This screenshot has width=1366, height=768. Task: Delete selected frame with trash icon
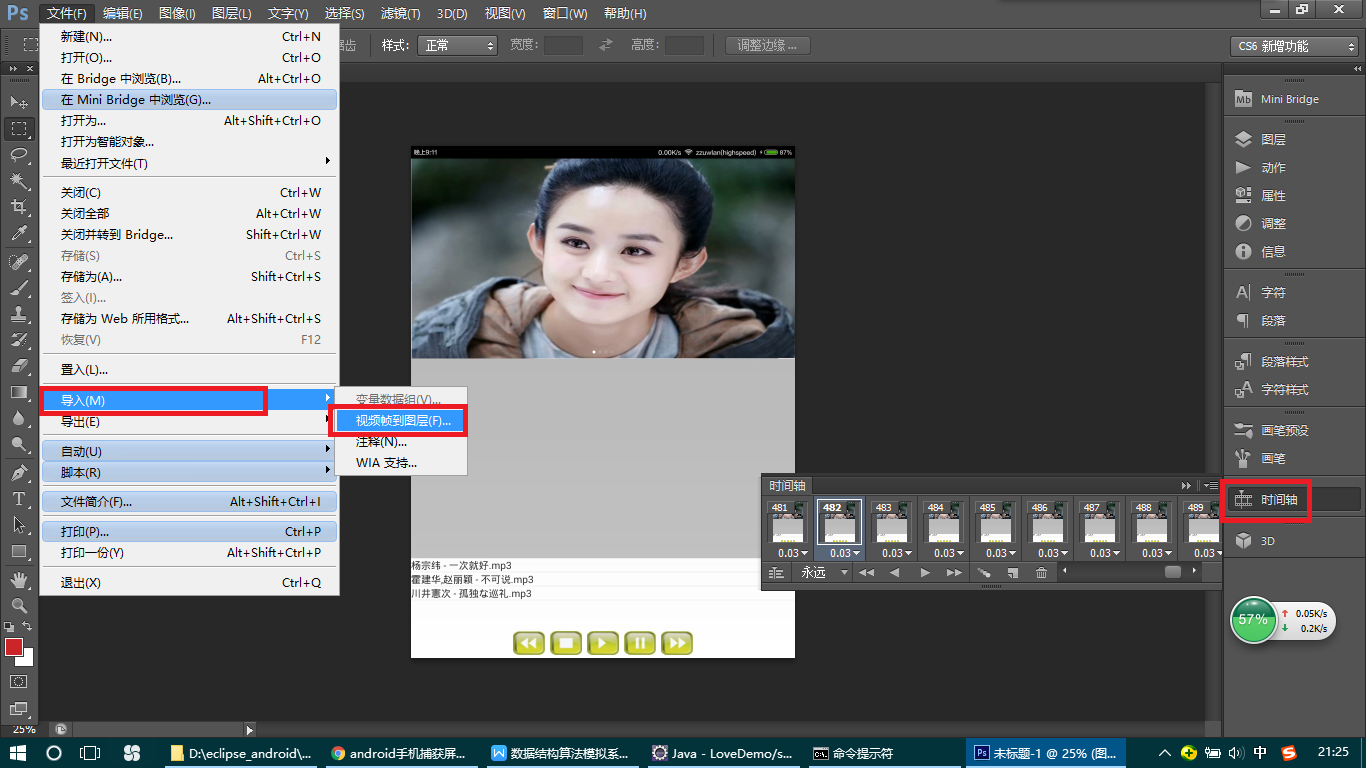click(x=1041, y=573)
